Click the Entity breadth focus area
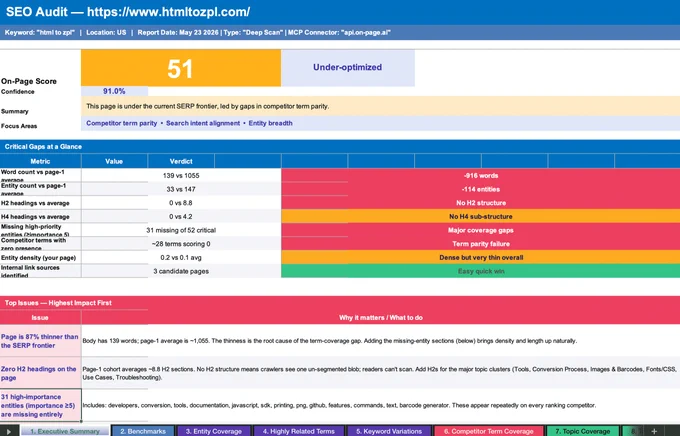680x436 pixels. [270, 123]
